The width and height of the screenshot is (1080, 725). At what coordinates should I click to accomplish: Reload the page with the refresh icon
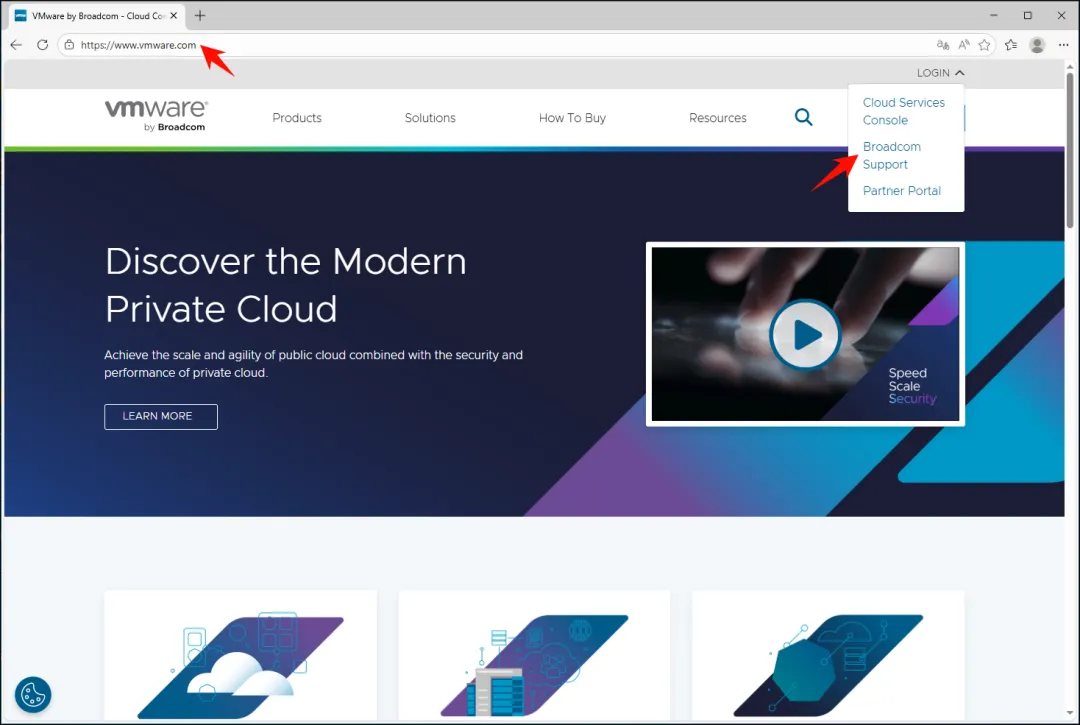[43, 45]
